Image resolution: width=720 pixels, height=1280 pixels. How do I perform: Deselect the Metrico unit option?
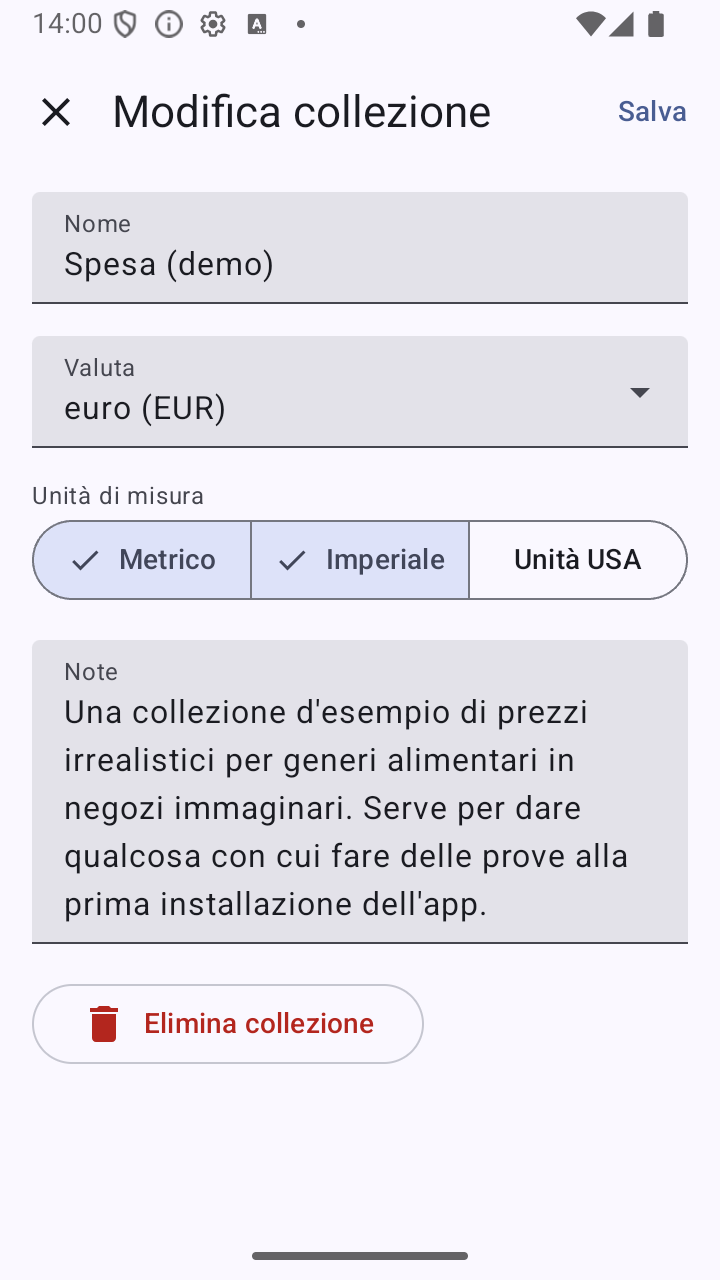coord(142,560)
